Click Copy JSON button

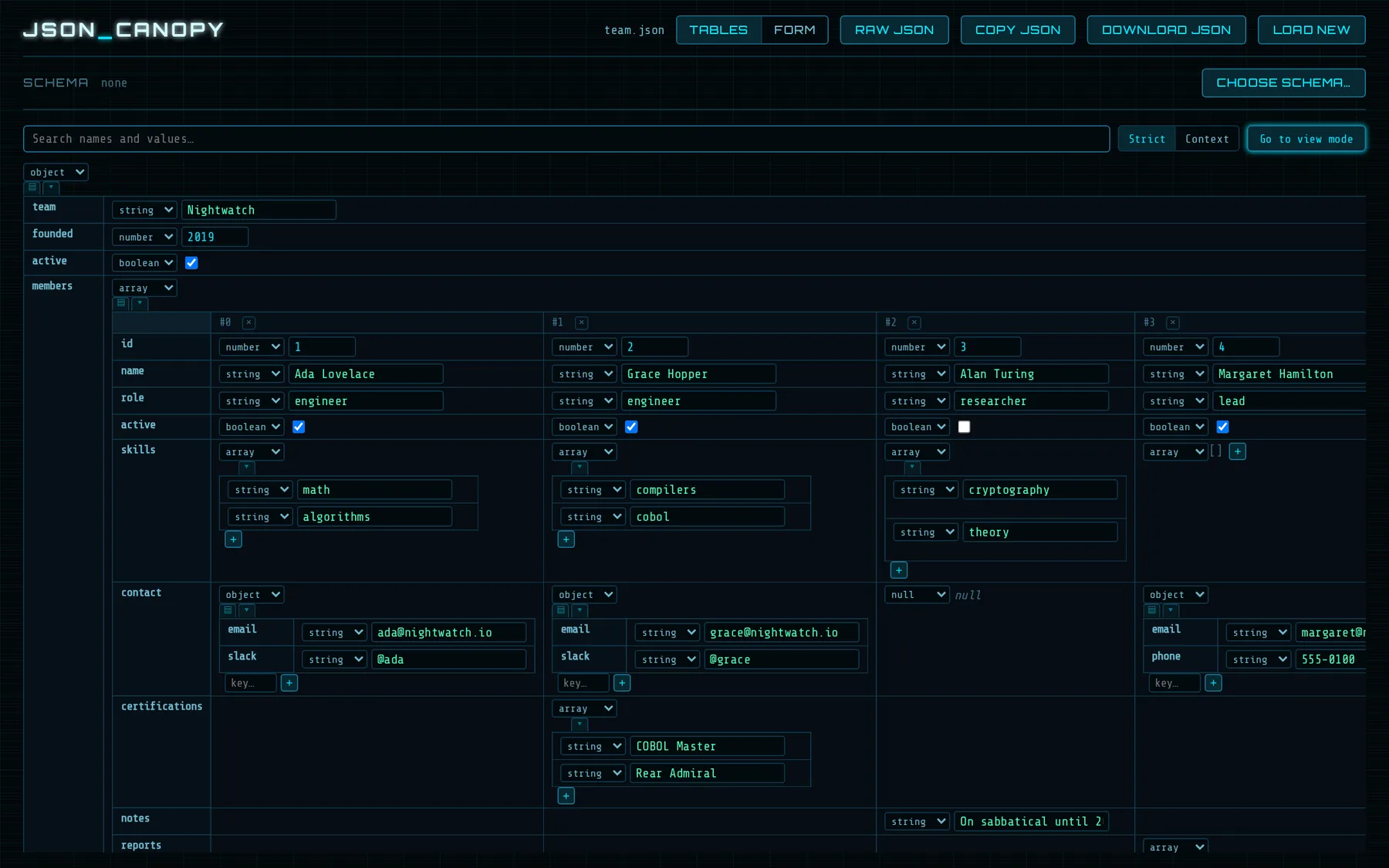coord(1018,30)
